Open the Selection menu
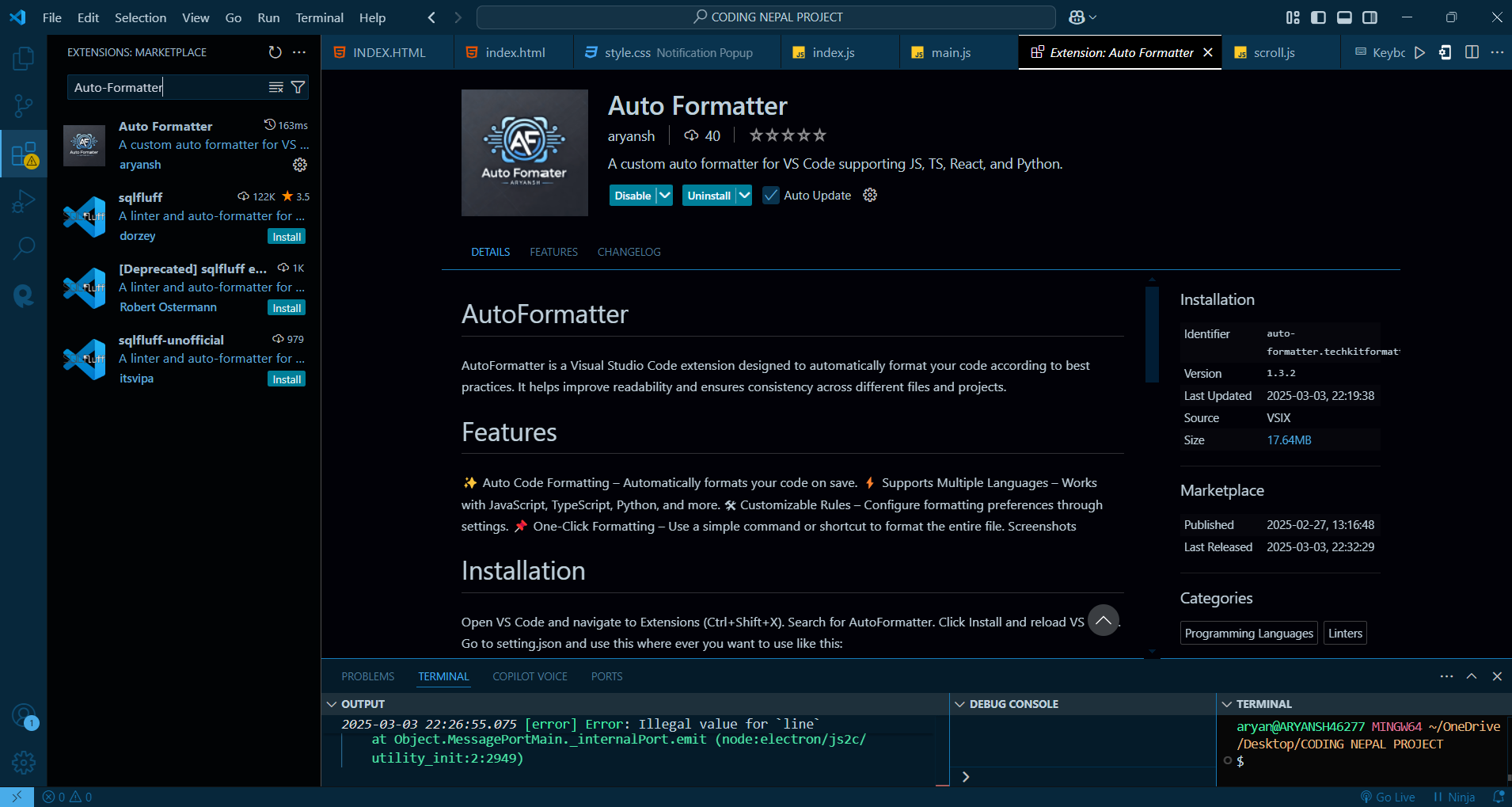Image resolution: width=1512 pixels, height=807 pixels. 140,17
